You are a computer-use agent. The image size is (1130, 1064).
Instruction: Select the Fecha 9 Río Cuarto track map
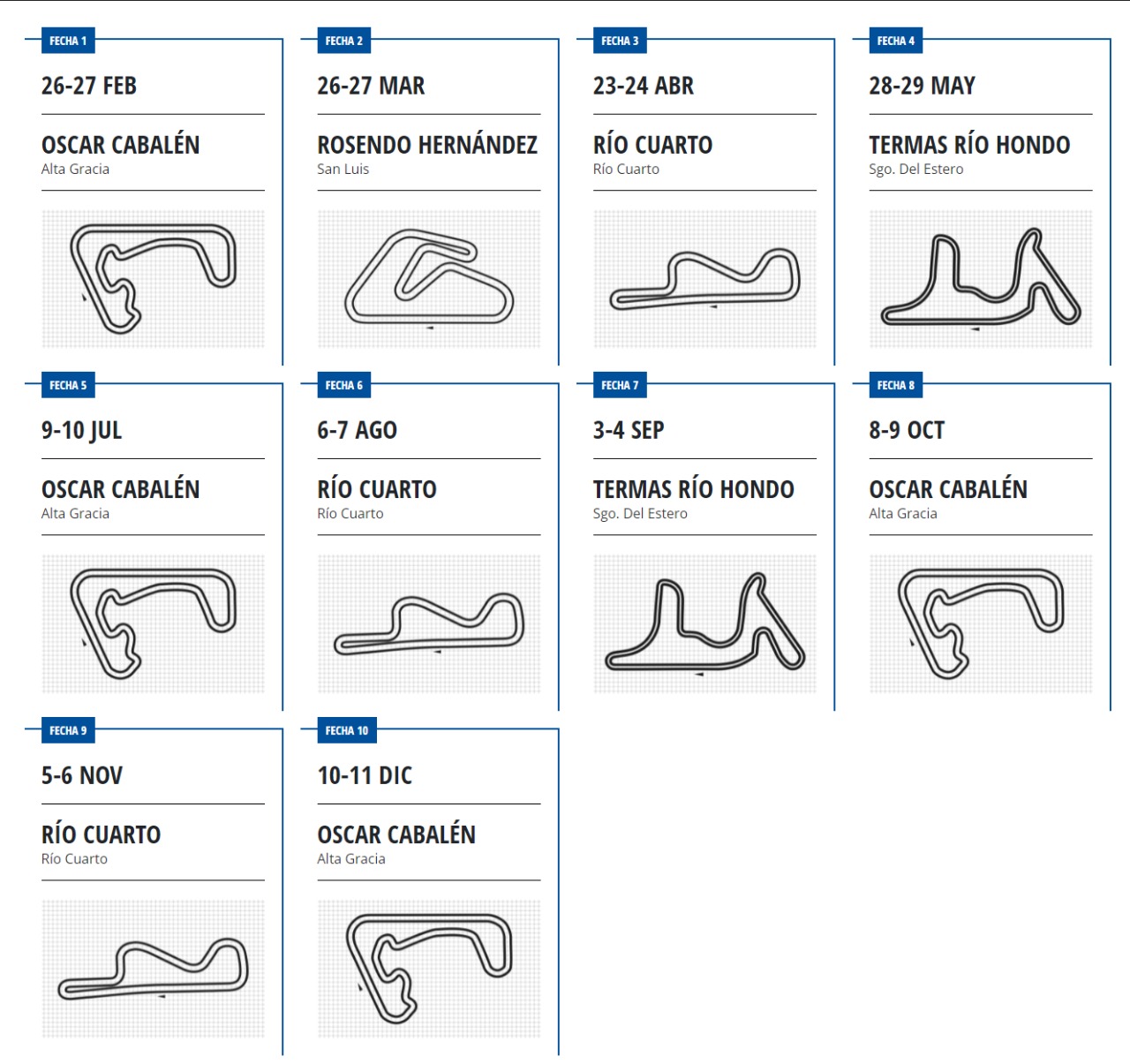coord(153,969)
